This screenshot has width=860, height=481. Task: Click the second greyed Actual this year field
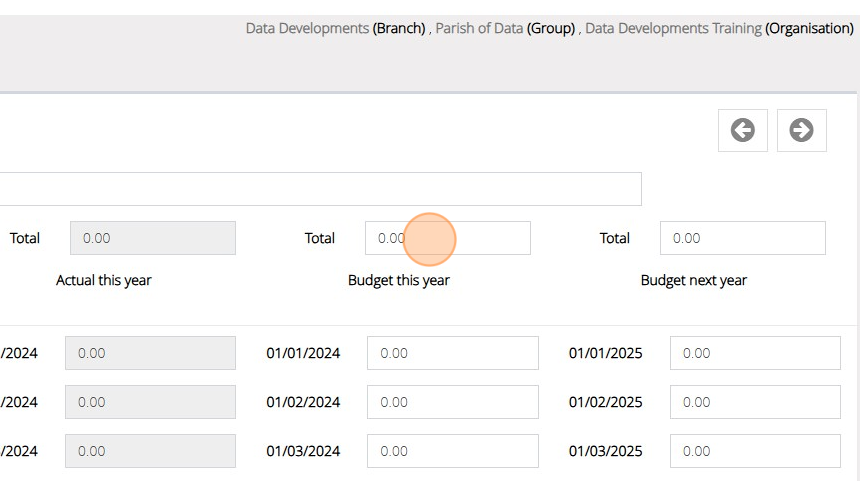[150, 402]
